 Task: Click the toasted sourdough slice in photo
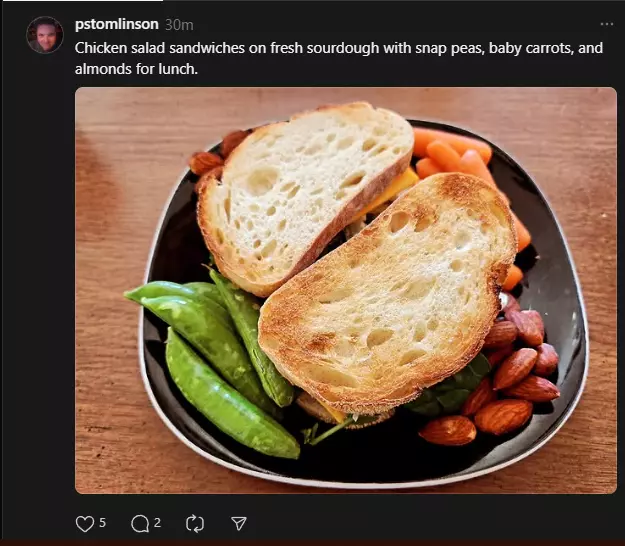pos(387,295)
